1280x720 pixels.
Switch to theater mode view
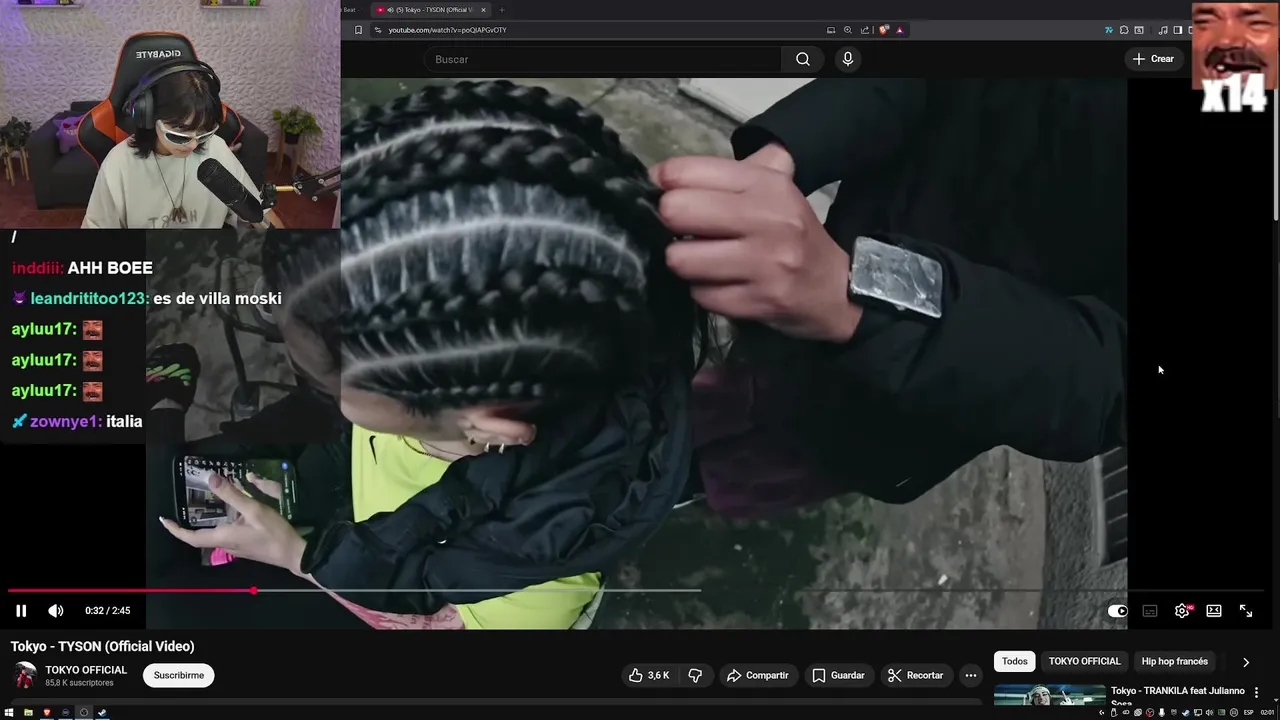(x=1214, y=611)
